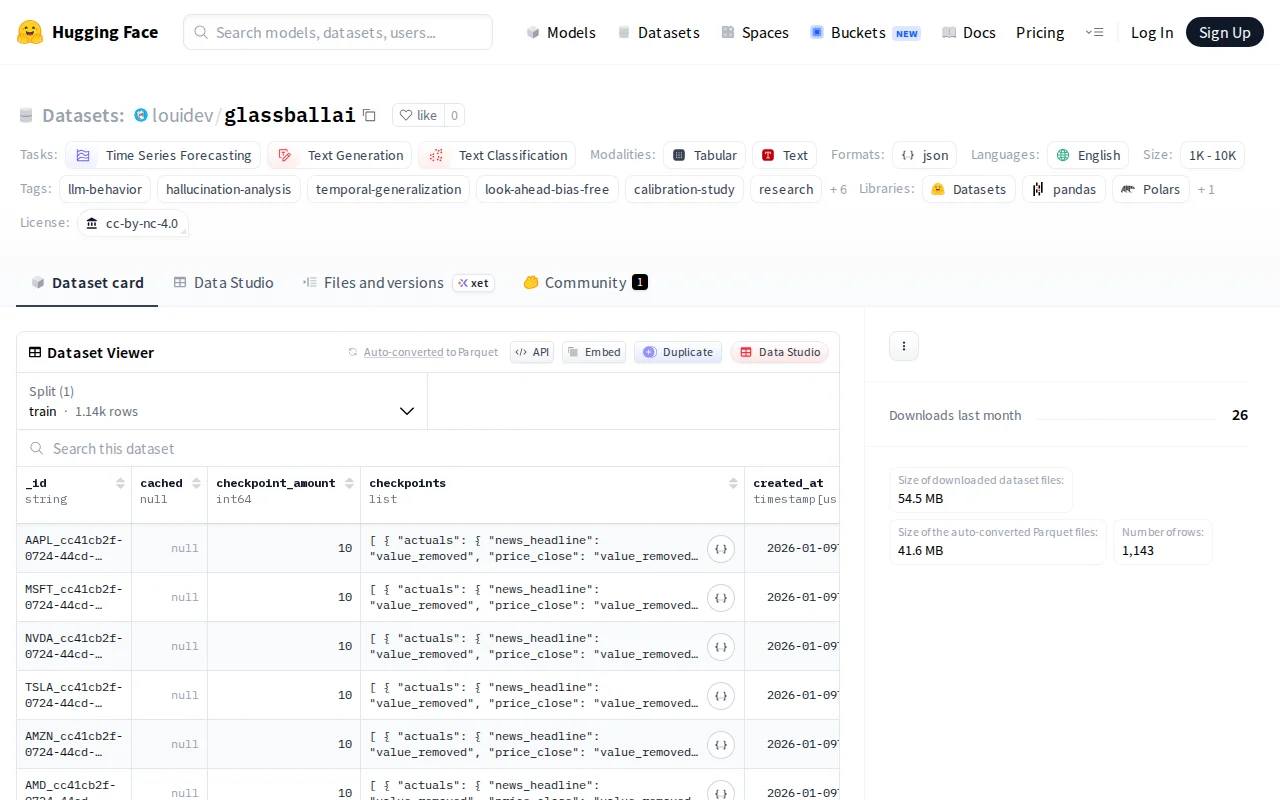Open the three-dot options menu
The image size is (1280, 800).
tap(904, 346)
